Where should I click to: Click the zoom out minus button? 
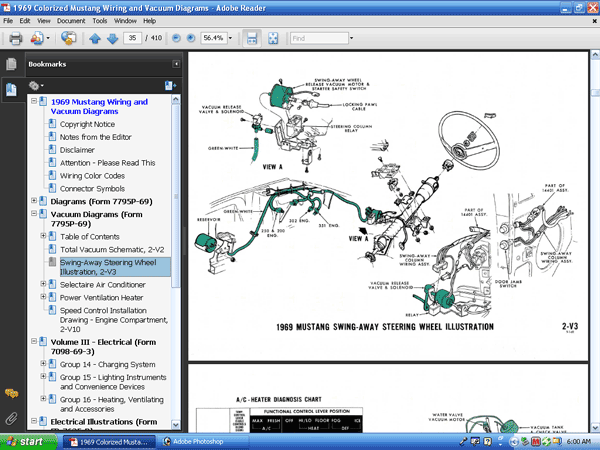pyautogui.click(x=175, y=38)
